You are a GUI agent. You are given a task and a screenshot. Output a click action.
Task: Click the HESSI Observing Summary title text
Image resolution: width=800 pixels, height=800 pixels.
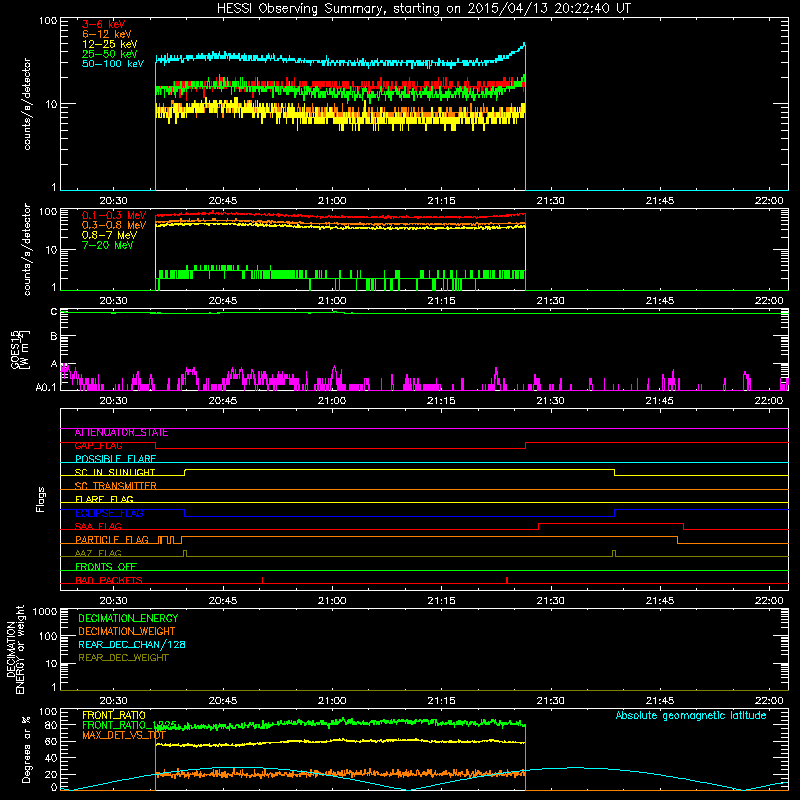(424, 9)
